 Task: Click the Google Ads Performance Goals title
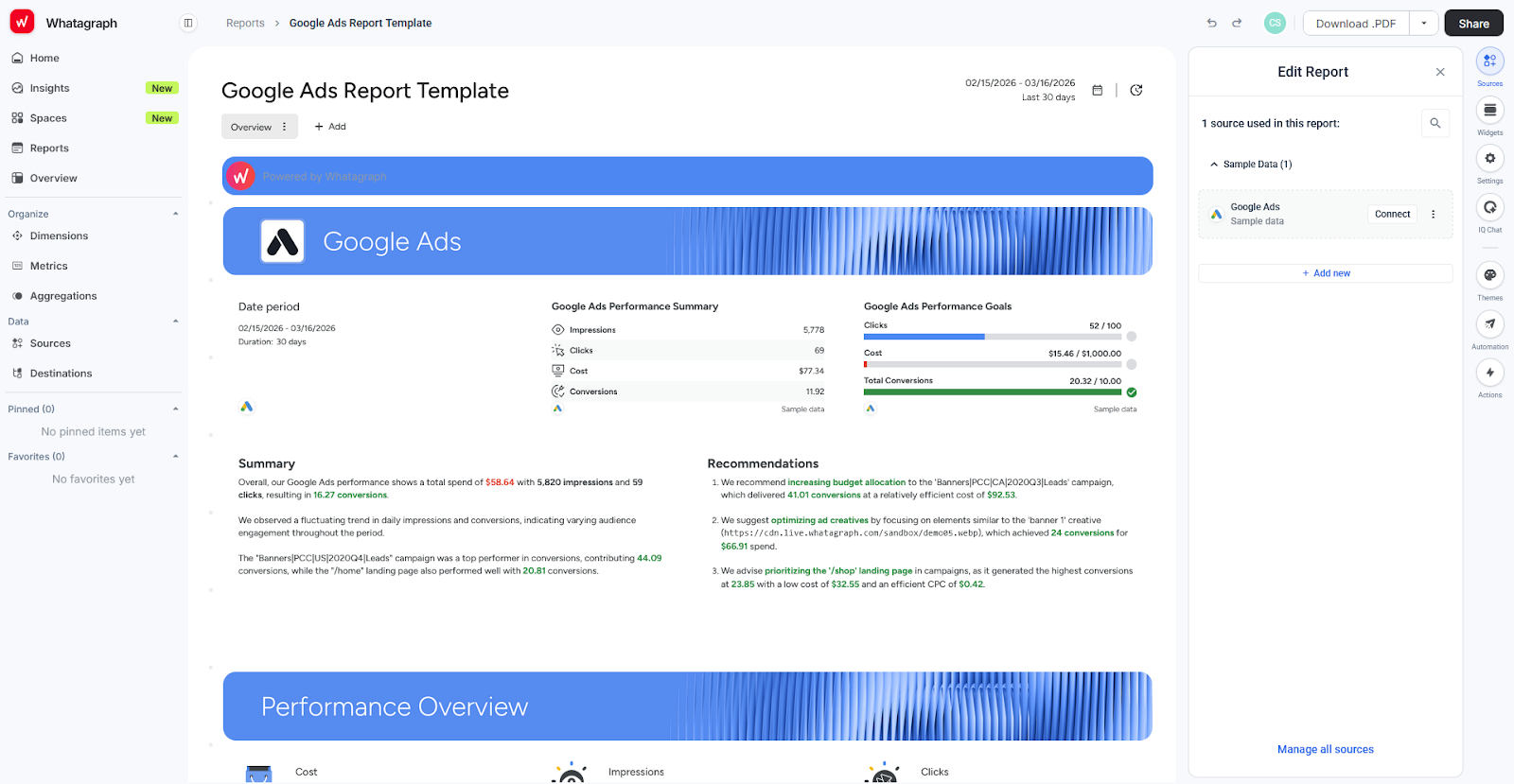click(x=938, y=306)
